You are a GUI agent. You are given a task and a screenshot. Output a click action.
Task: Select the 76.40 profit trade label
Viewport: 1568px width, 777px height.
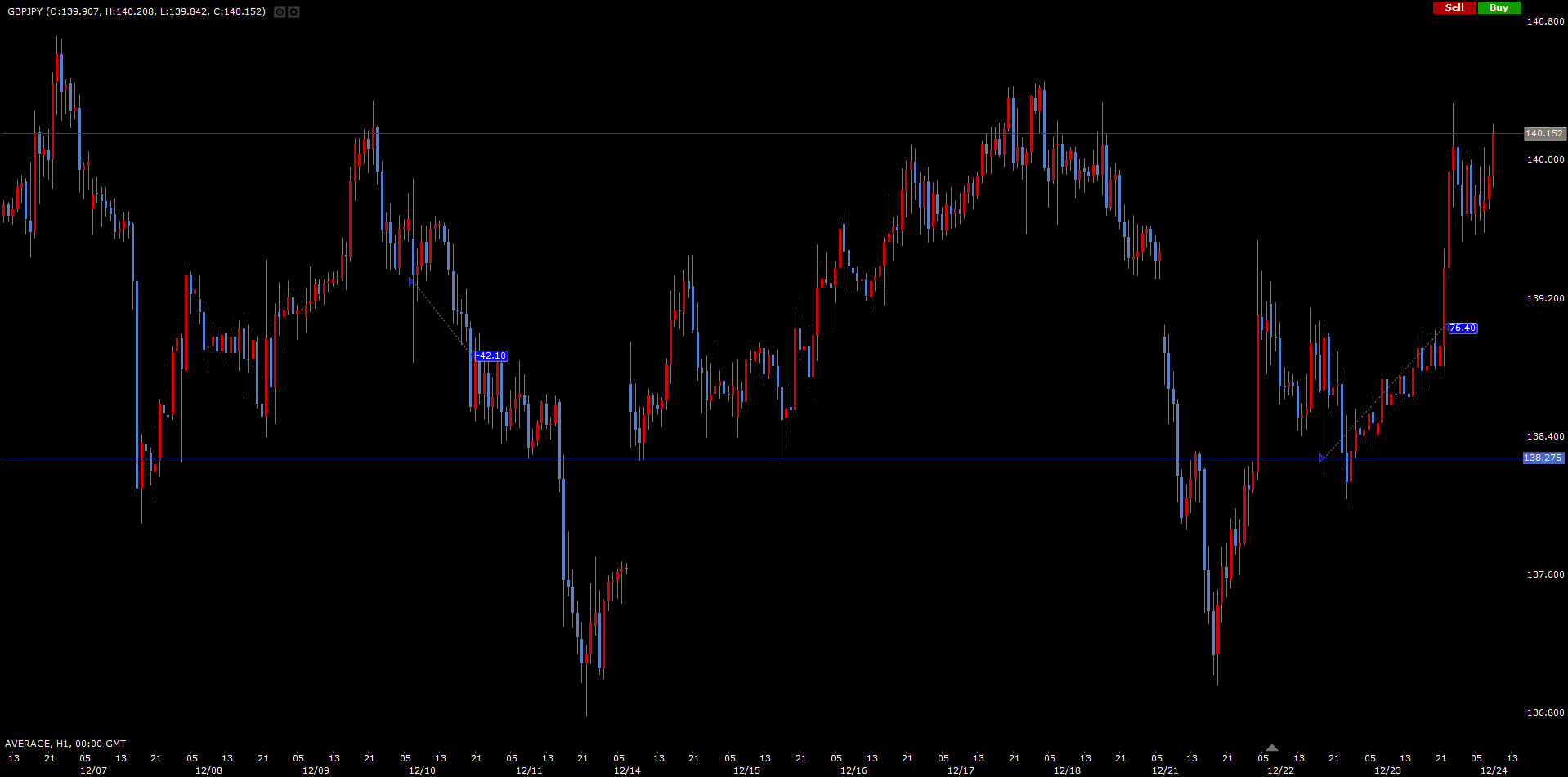click(x=1462, y=328)
